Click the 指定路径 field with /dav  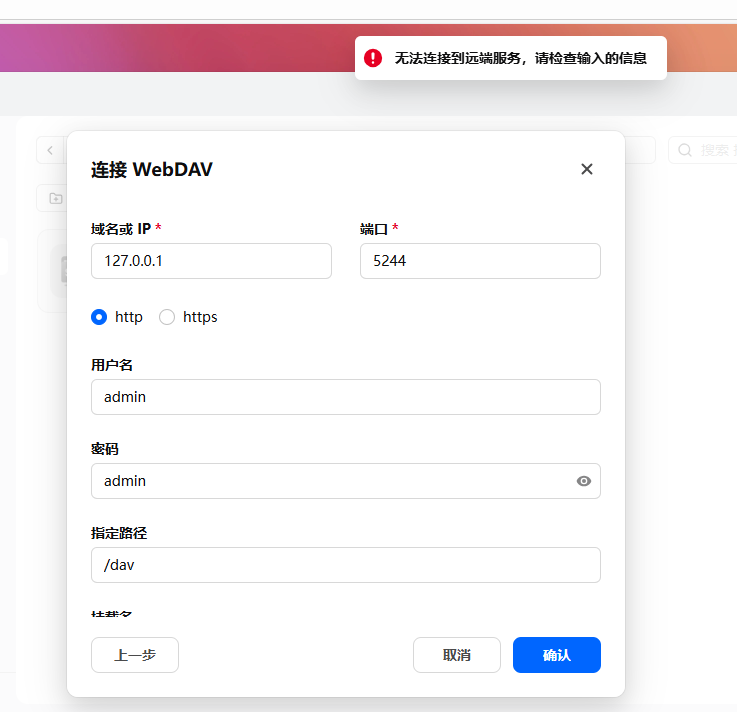coord(346,565)
